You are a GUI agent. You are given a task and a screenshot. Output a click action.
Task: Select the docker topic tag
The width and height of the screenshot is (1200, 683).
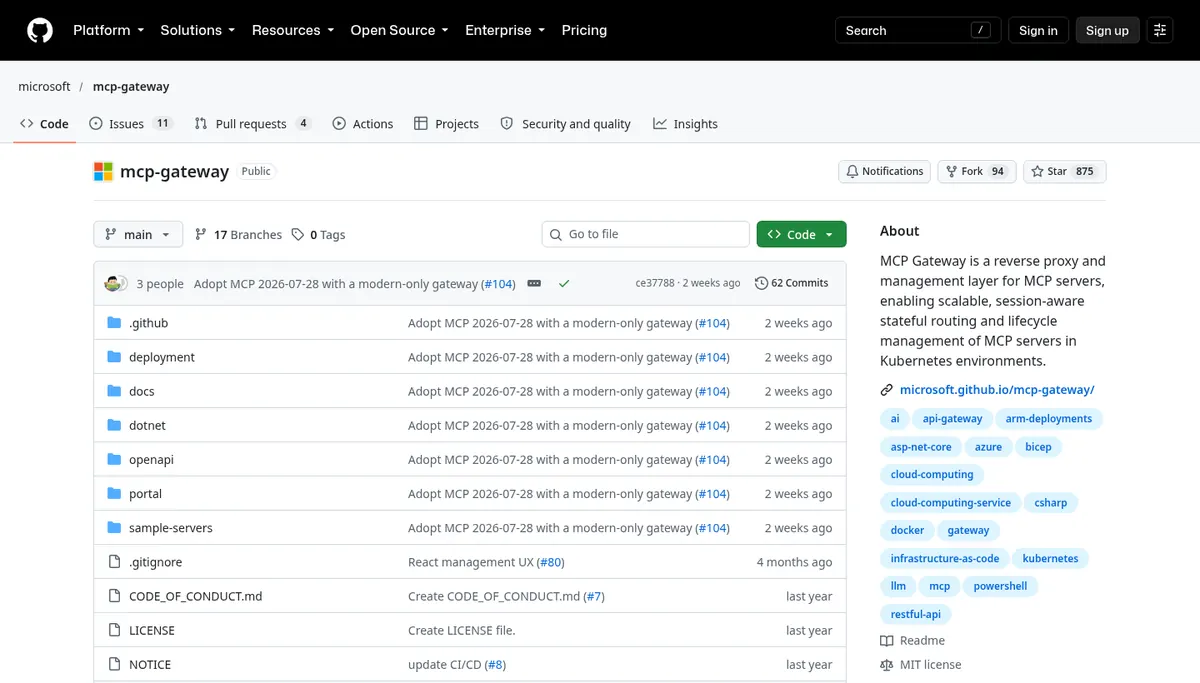[907, 531]
